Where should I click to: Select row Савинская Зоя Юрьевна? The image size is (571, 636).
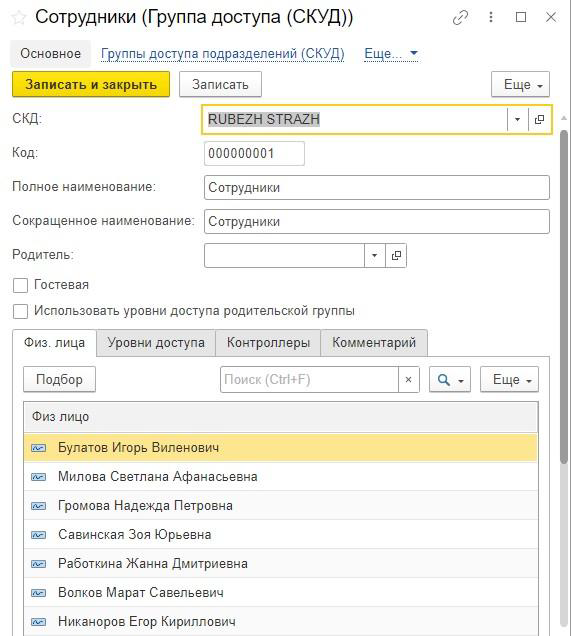pyautogui.click(x=281, y=535)
